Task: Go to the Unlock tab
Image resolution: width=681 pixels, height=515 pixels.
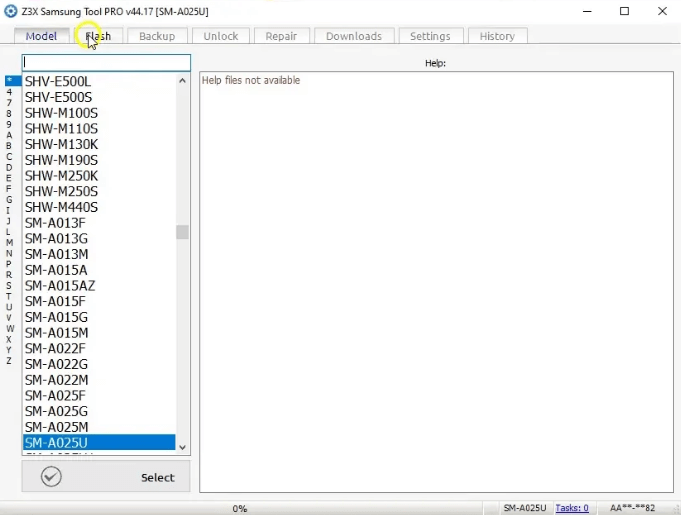Action: click(x=221, y=36)
